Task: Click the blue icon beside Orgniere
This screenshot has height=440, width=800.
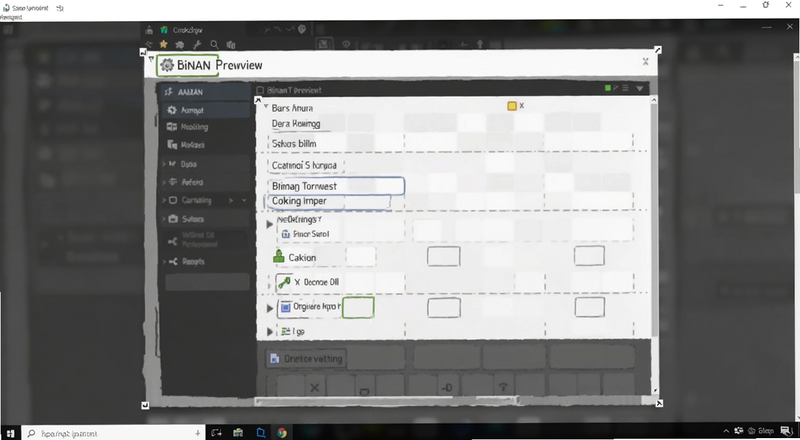Action: coord(285,307)
